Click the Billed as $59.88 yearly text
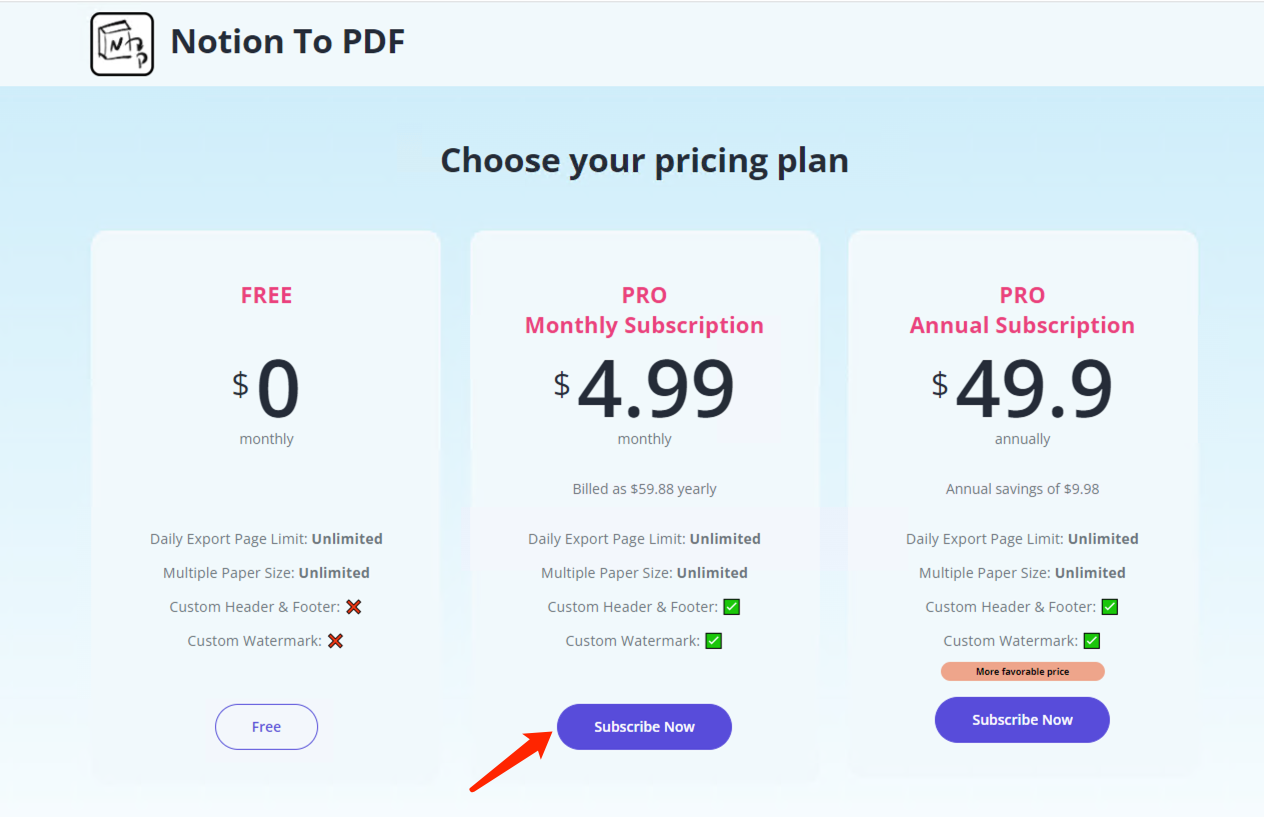The height and width of the screenshot is (817, 1264). (644, 489)
